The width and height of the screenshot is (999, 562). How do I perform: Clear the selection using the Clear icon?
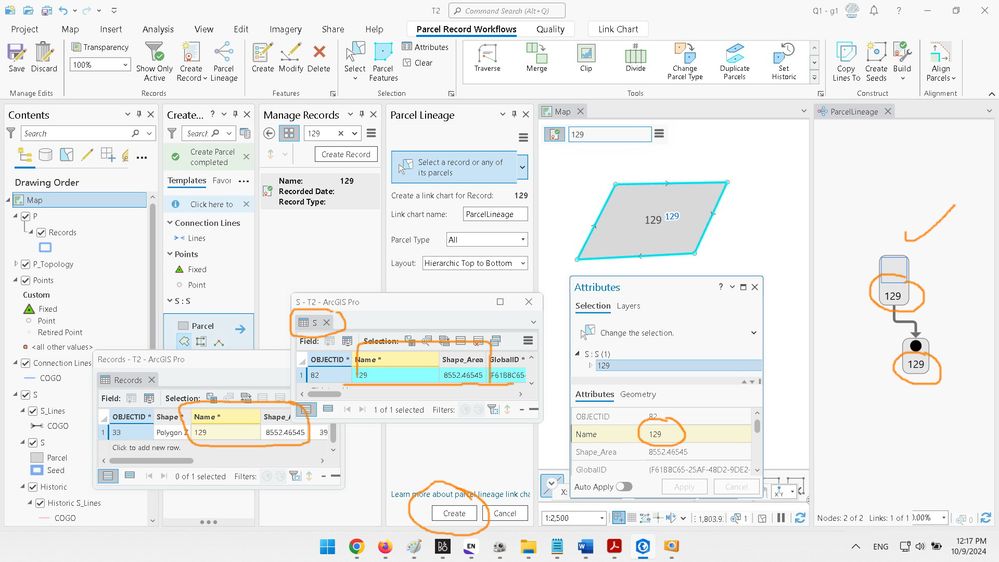tap(417, 63)
